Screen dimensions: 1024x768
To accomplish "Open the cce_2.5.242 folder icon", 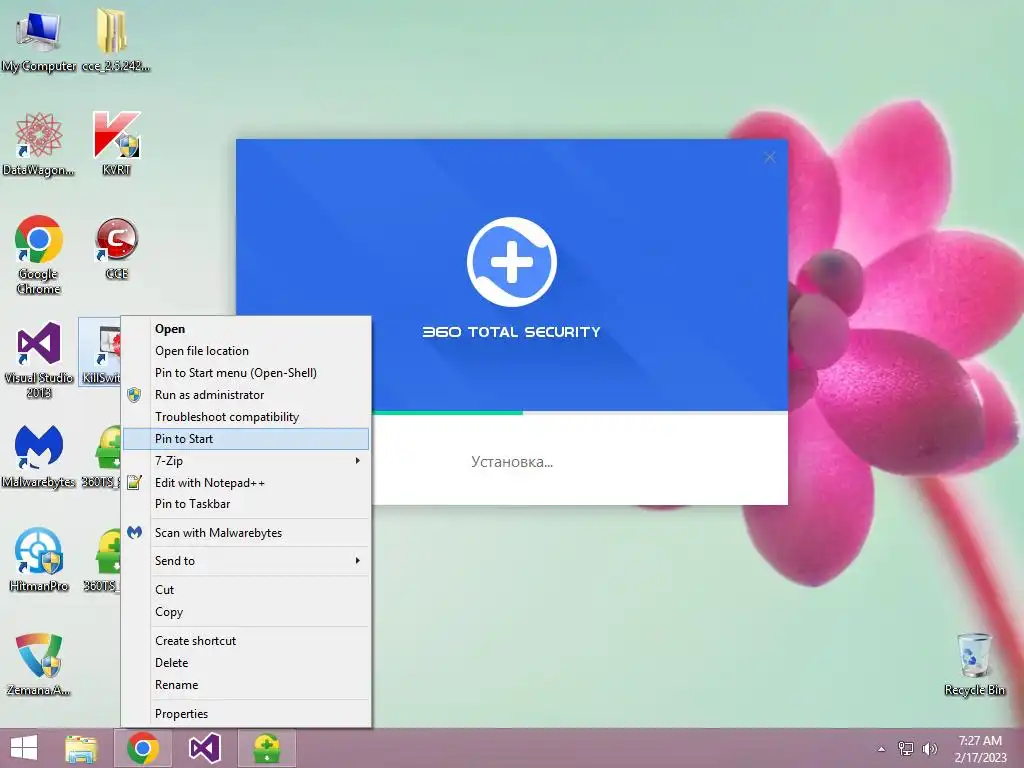I will pyautogui.click(x=116, y=39).
